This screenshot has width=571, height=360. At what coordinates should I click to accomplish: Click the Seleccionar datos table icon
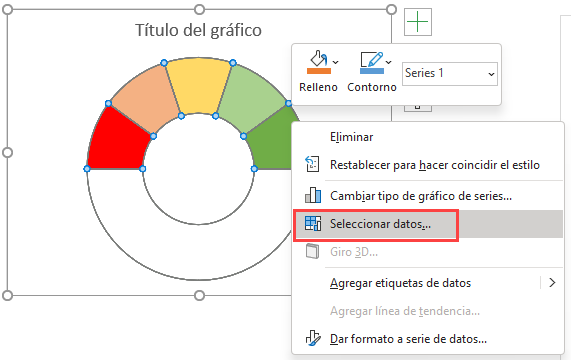tap(313, 224)
